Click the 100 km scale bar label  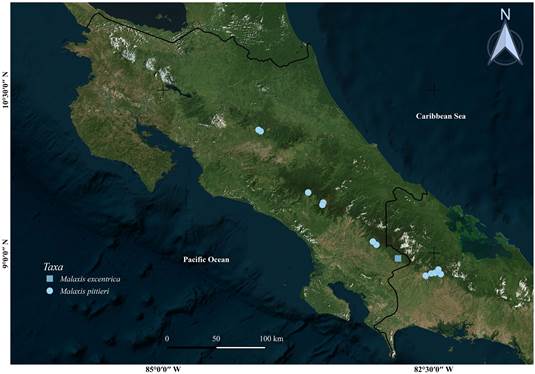tap(272, 339)
